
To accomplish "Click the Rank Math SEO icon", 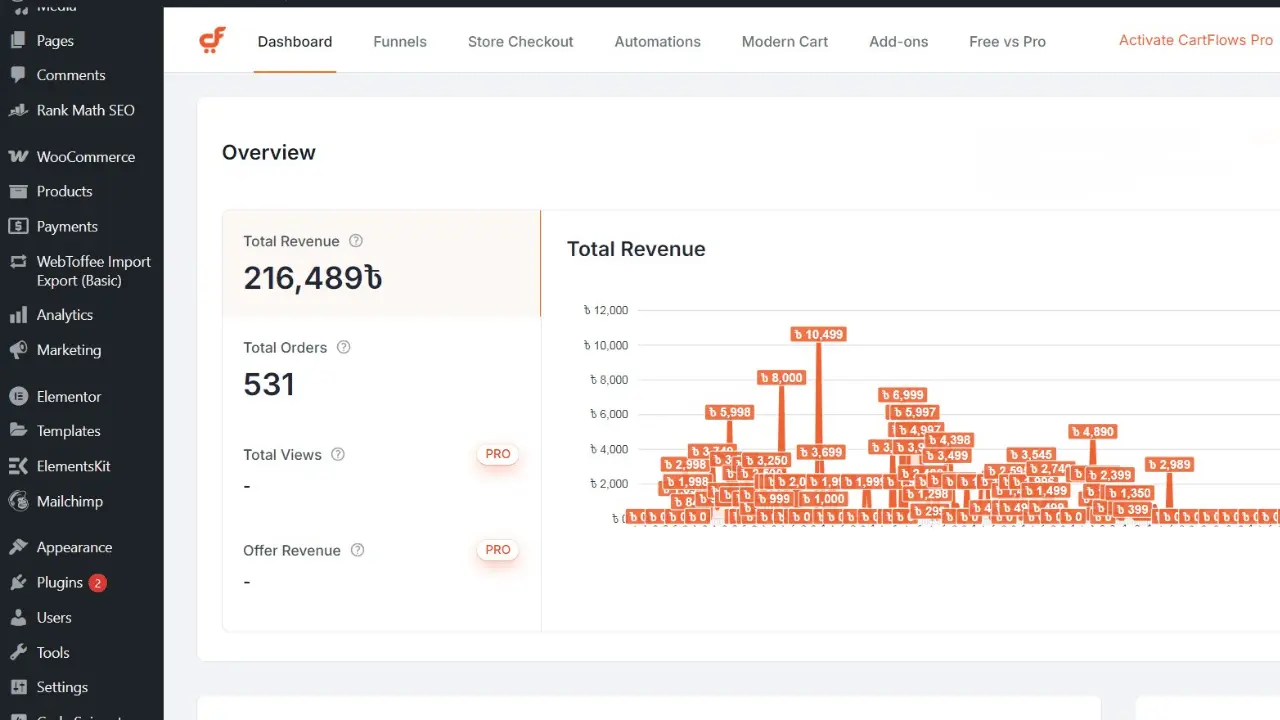I will [x=17, y=110].
